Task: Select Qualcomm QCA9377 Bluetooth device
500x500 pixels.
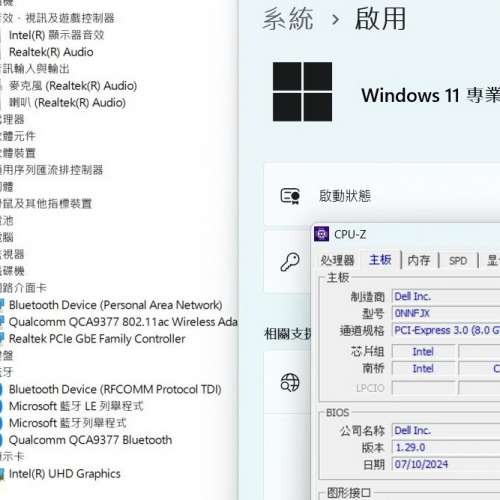Action: 90,440
